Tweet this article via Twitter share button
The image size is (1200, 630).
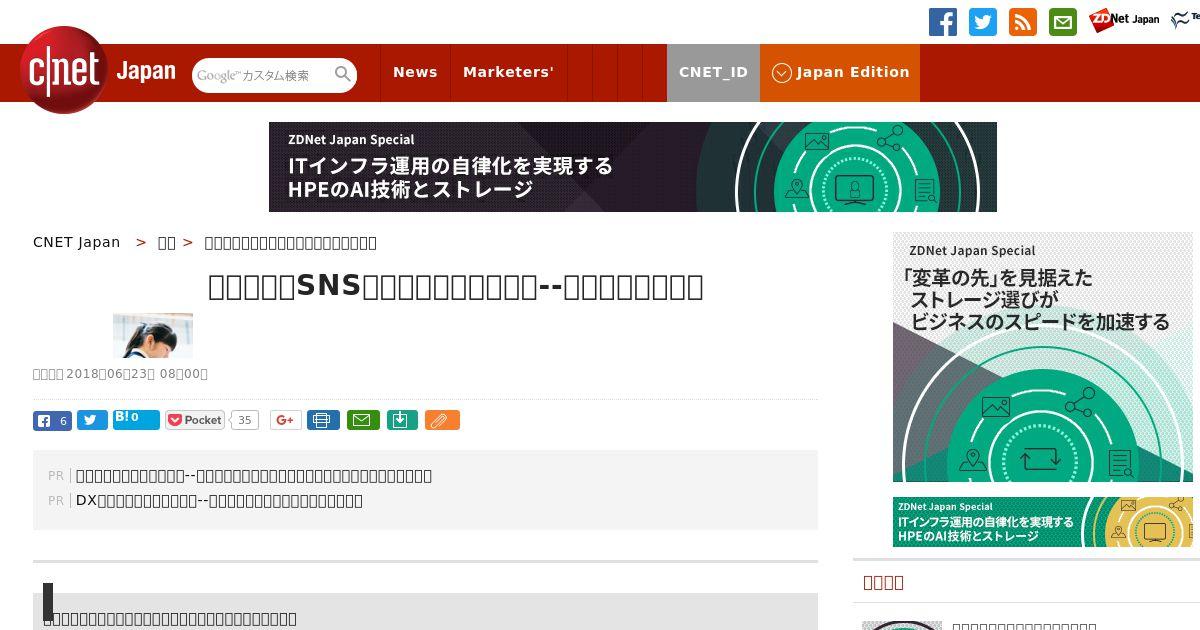point(92,421)
